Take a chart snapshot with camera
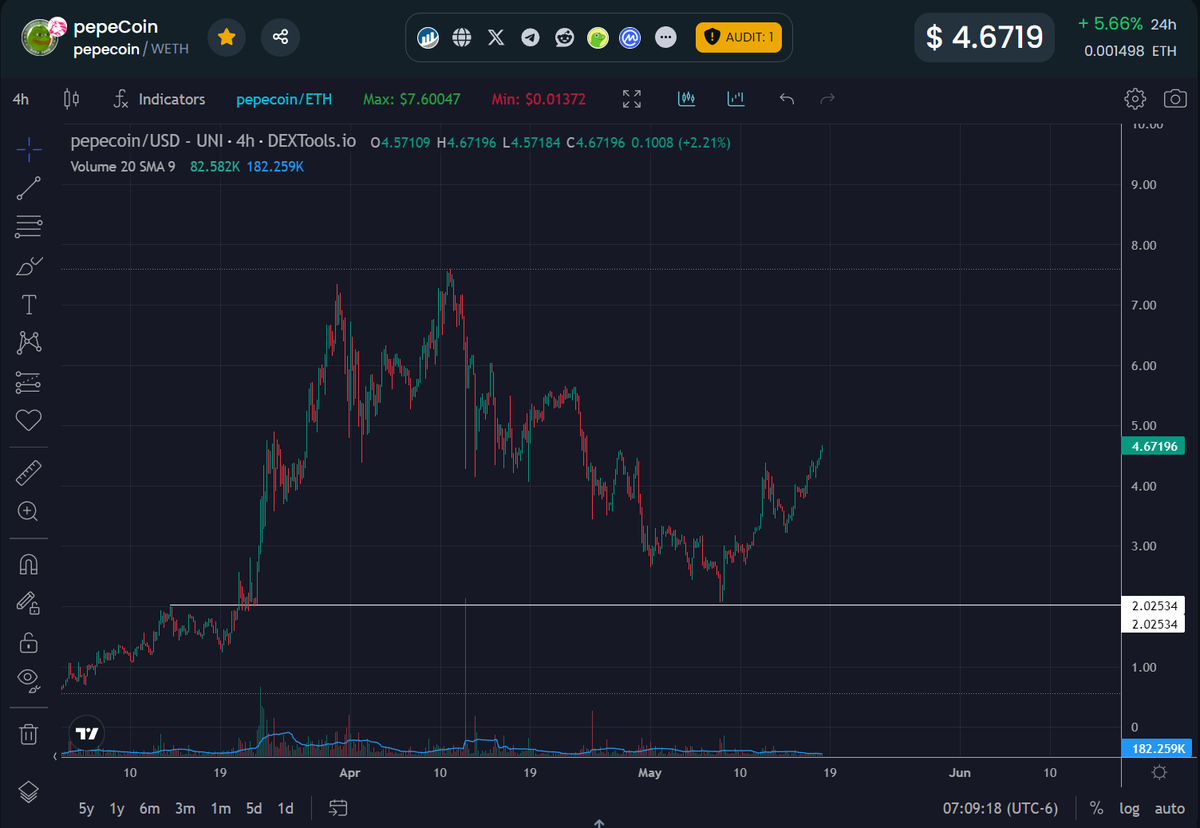 [x=1175, y=99]
